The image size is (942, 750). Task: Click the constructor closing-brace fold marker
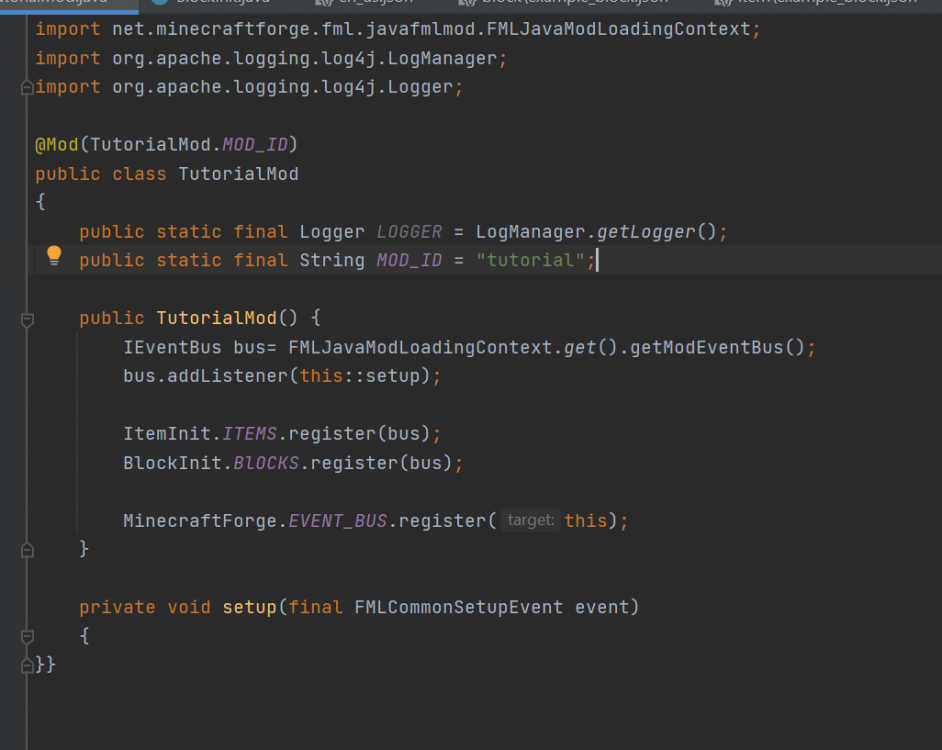(x=27, y=550)
